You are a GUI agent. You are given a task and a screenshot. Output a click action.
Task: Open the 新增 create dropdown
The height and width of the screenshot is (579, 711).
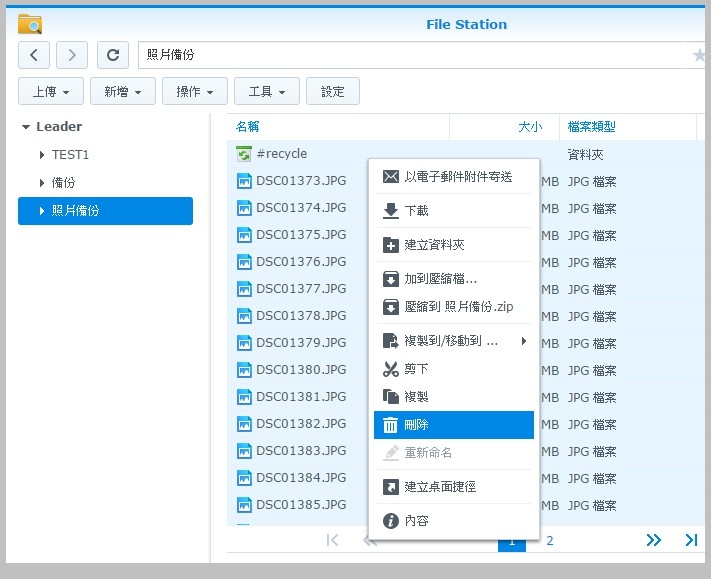[123, 92]
